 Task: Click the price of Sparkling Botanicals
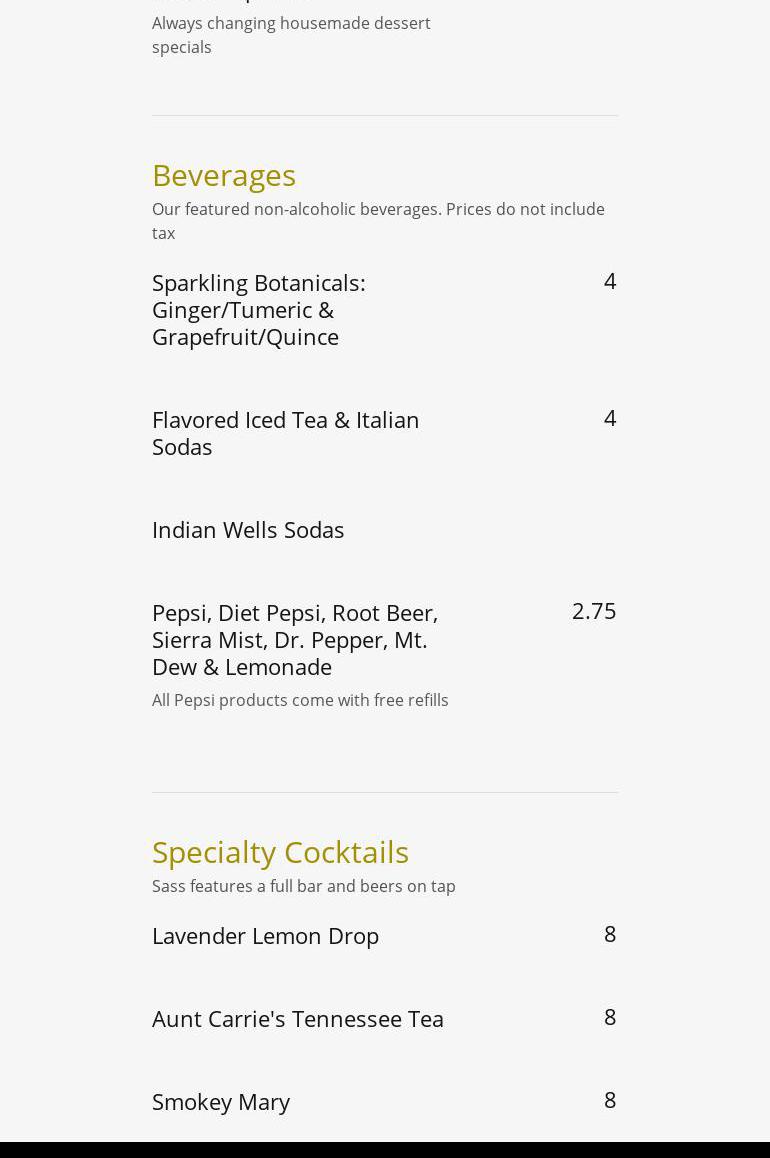[610, 281]
